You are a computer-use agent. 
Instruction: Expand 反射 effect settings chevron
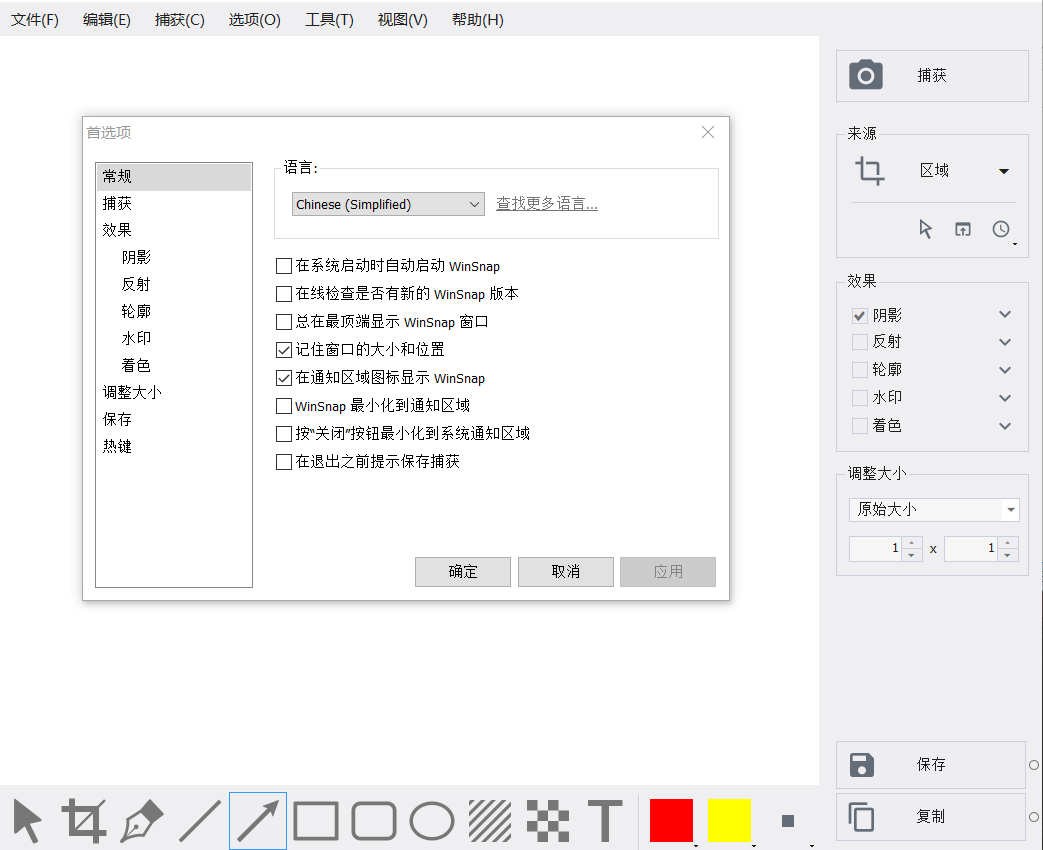click(x=1005, y=342)
